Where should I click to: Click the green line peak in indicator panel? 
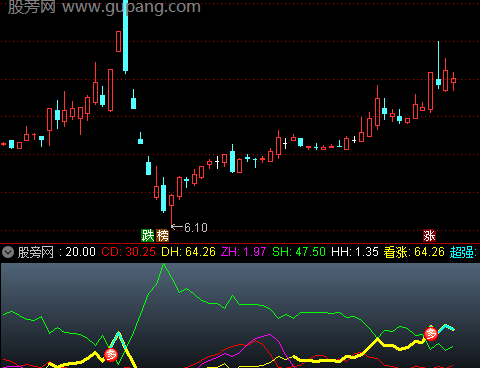coord(164,265)
